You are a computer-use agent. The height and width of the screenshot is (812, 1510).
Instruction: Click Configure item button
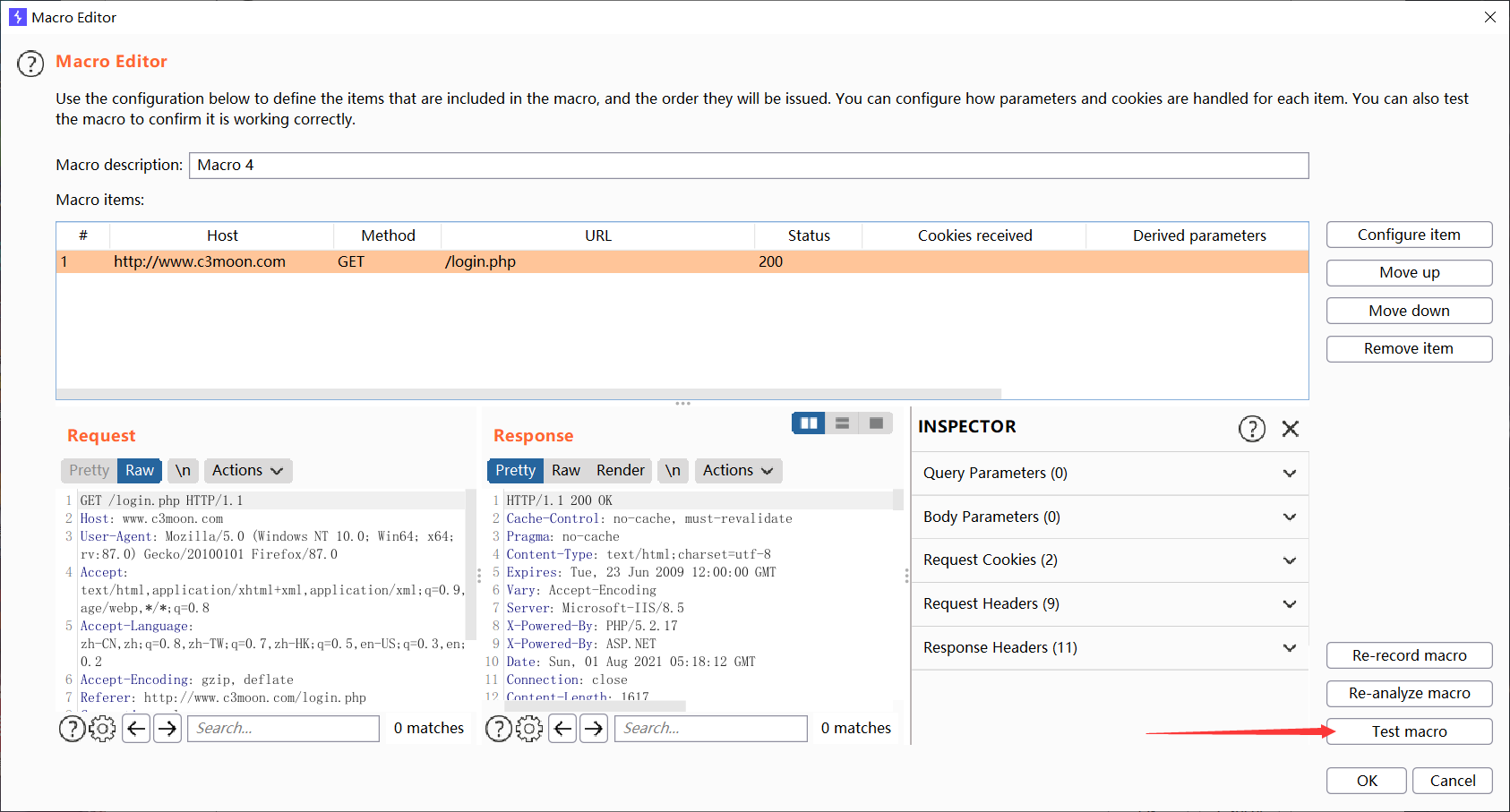click(x=1409, y=235)
